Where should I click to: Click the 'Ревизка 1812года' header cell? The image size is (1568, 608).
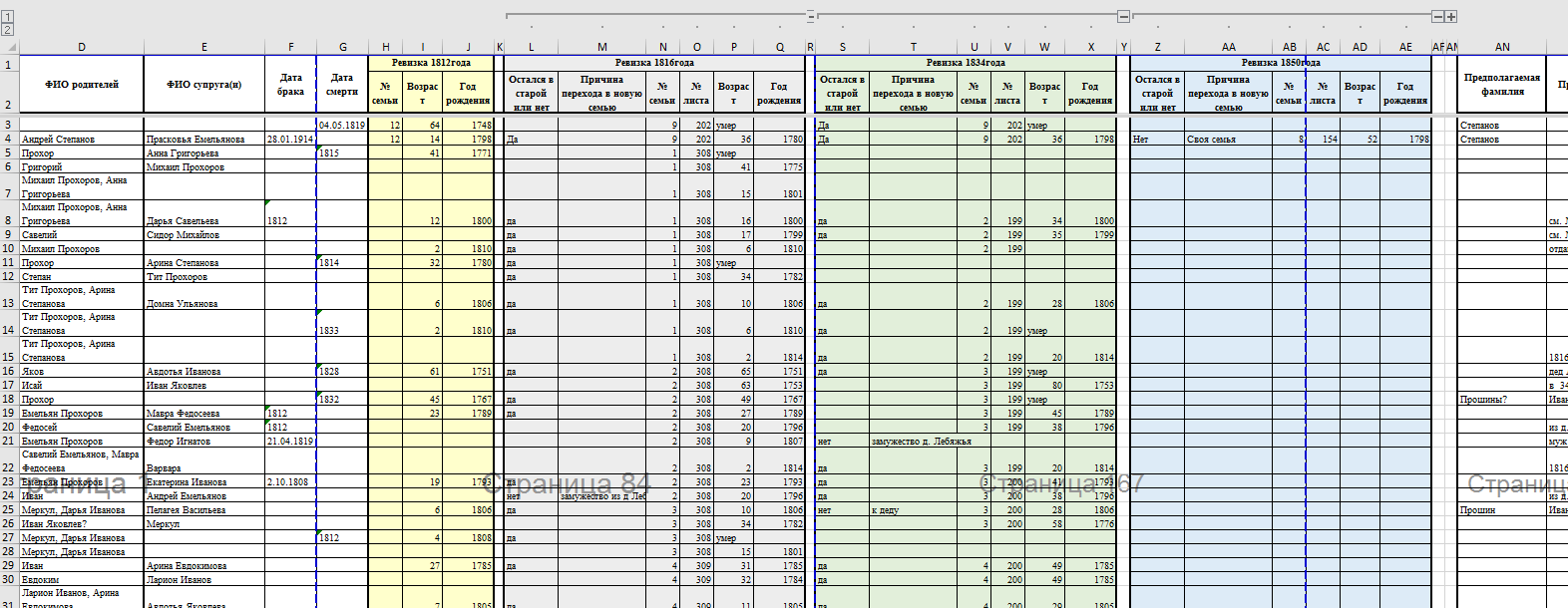[431, 63]
